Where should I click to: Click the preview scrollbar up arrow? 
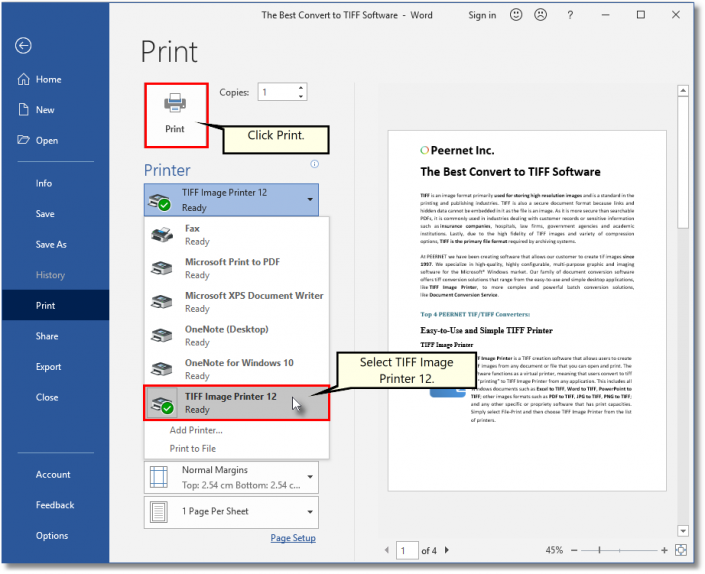click(x=683, y=90)
